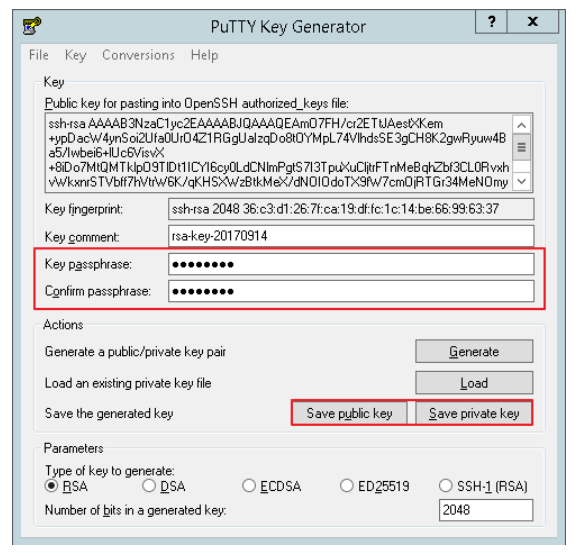Open the Conversions menu
The width and height of the screenshot is (577, 556).
point(138,55)
